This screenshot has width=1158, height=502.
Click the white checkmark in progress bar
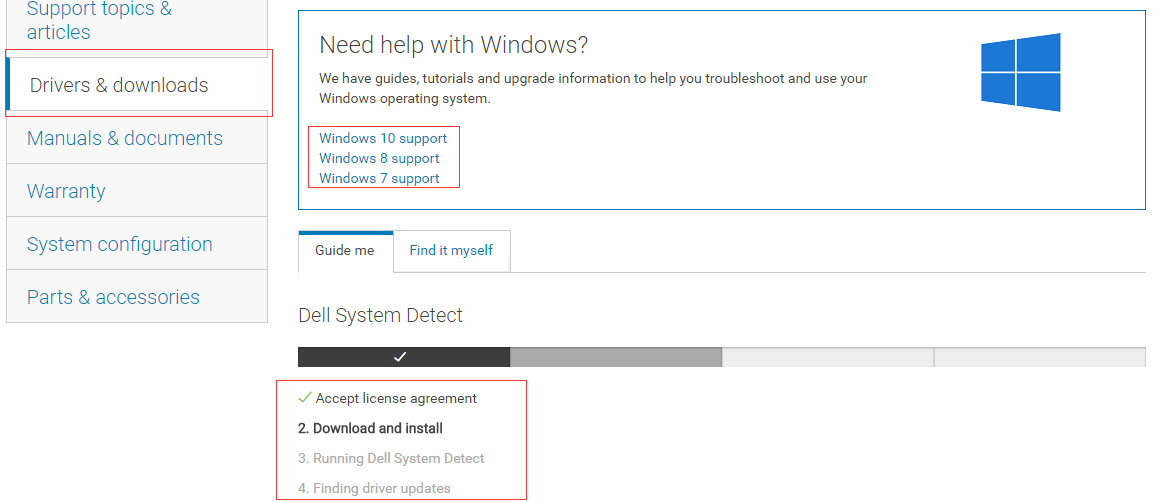point(400,357)
